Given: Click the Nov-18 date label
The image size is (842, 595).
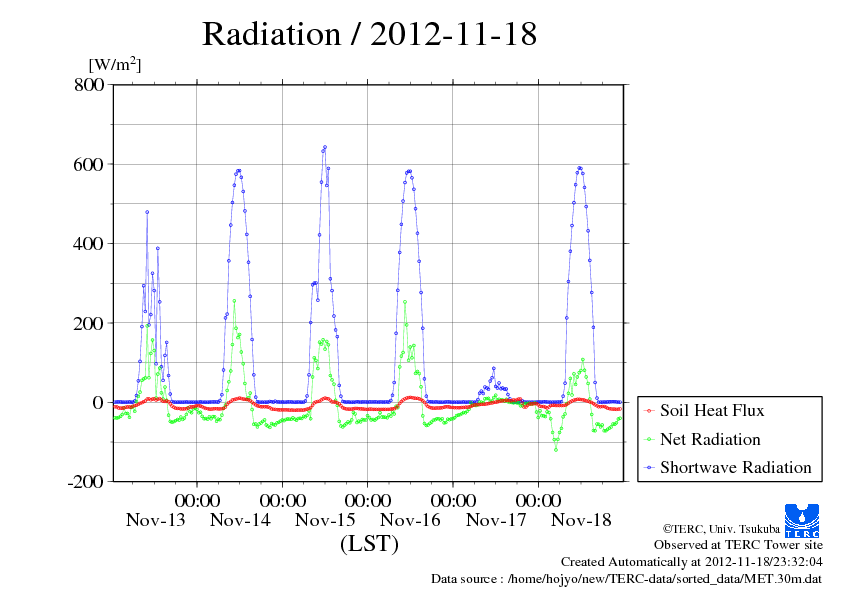Looking at the screenshot, I should point(581,520).
